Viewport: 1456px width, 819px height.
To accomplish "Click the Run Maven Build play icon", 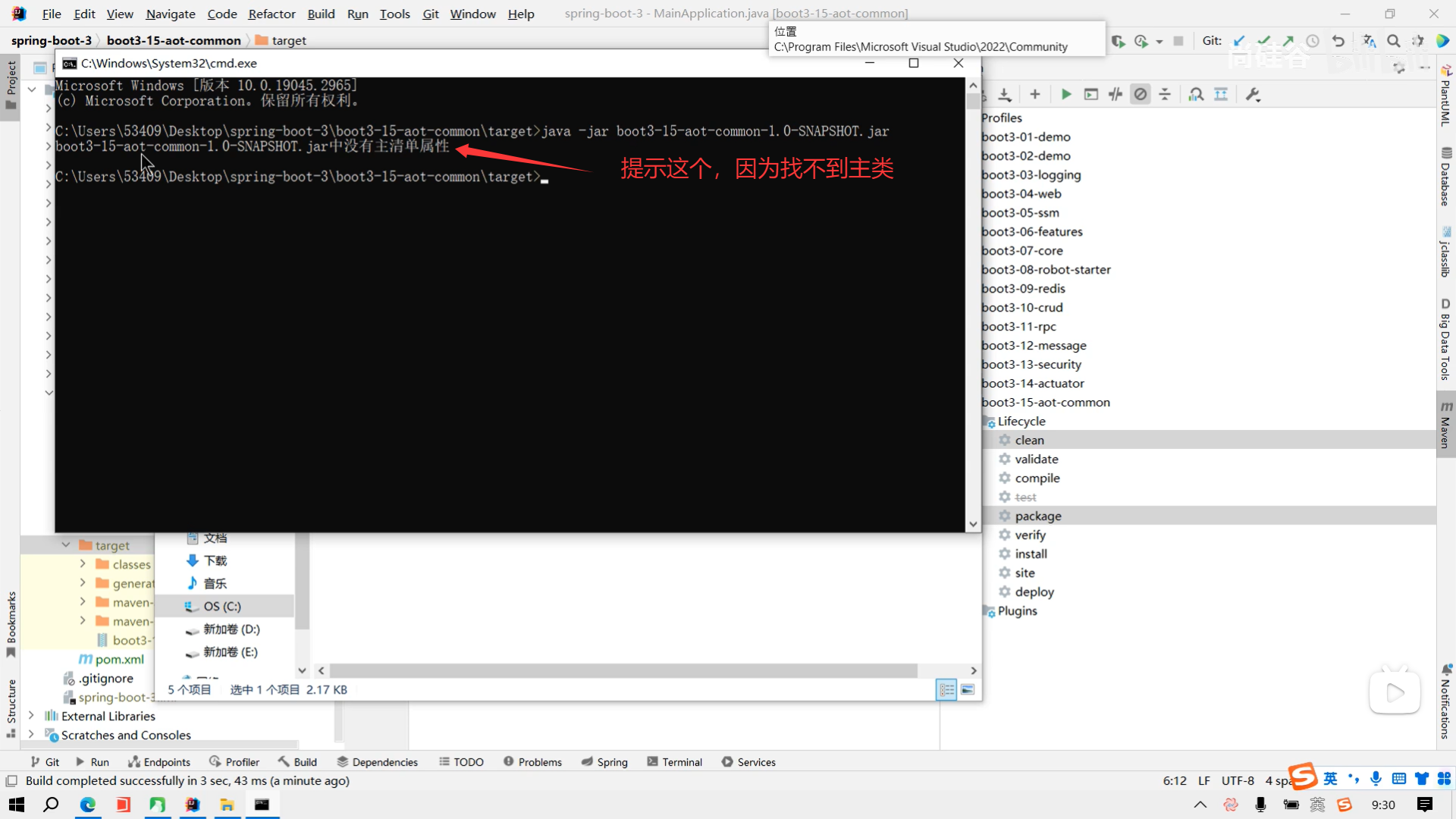I will pos(1065,95).
